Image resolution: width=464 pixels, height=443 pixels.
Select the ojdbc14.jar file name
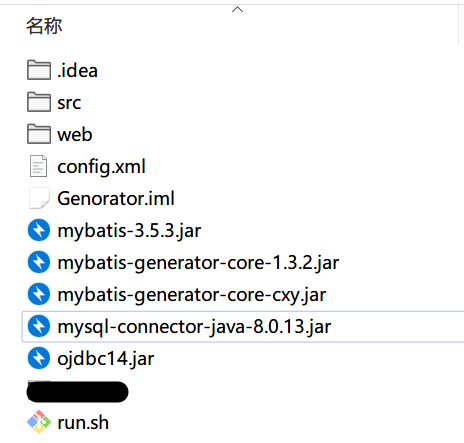click(106, 359)
